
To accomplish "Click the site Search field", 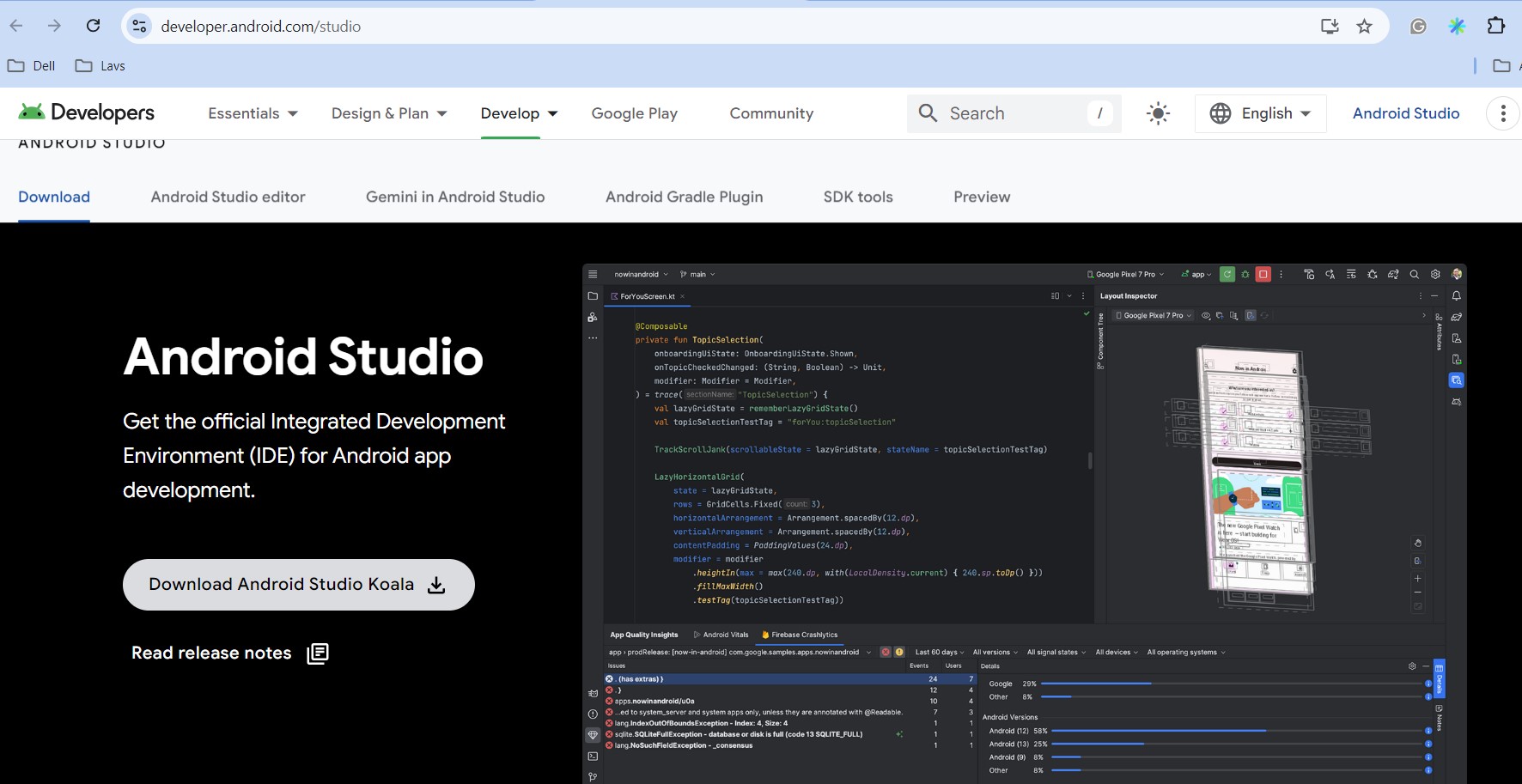I will (1014, 113).
